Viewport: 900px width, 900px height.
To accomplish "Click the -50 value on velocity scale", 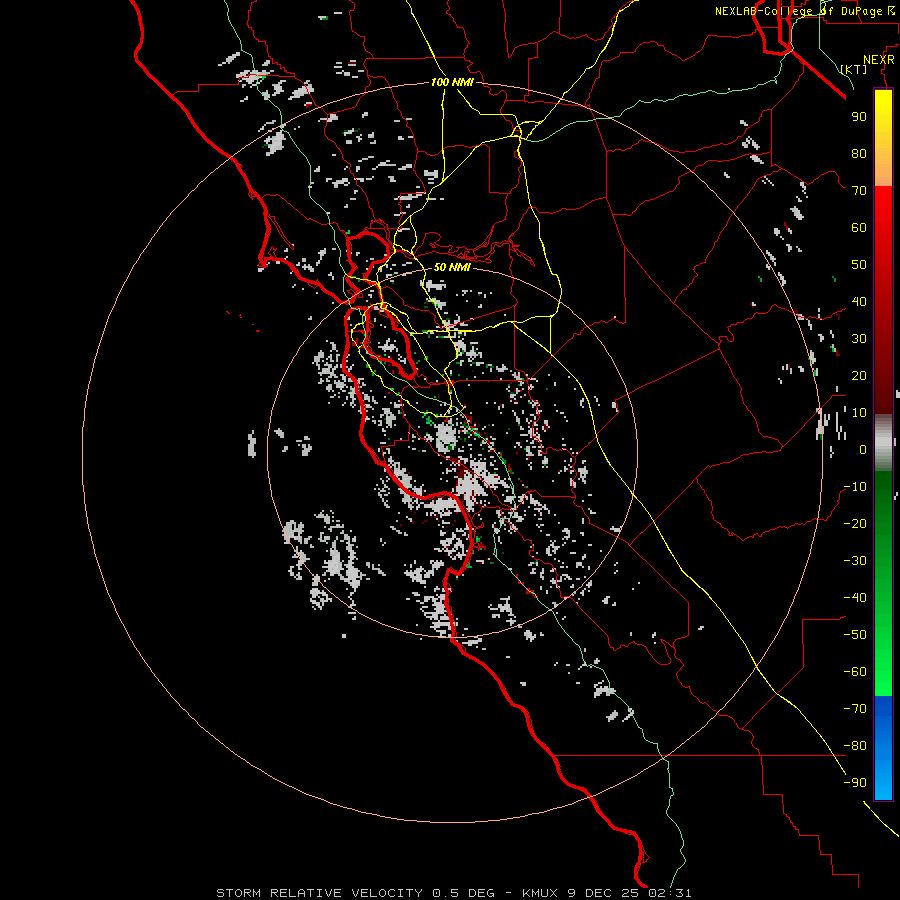I will [x=855, y=635].
